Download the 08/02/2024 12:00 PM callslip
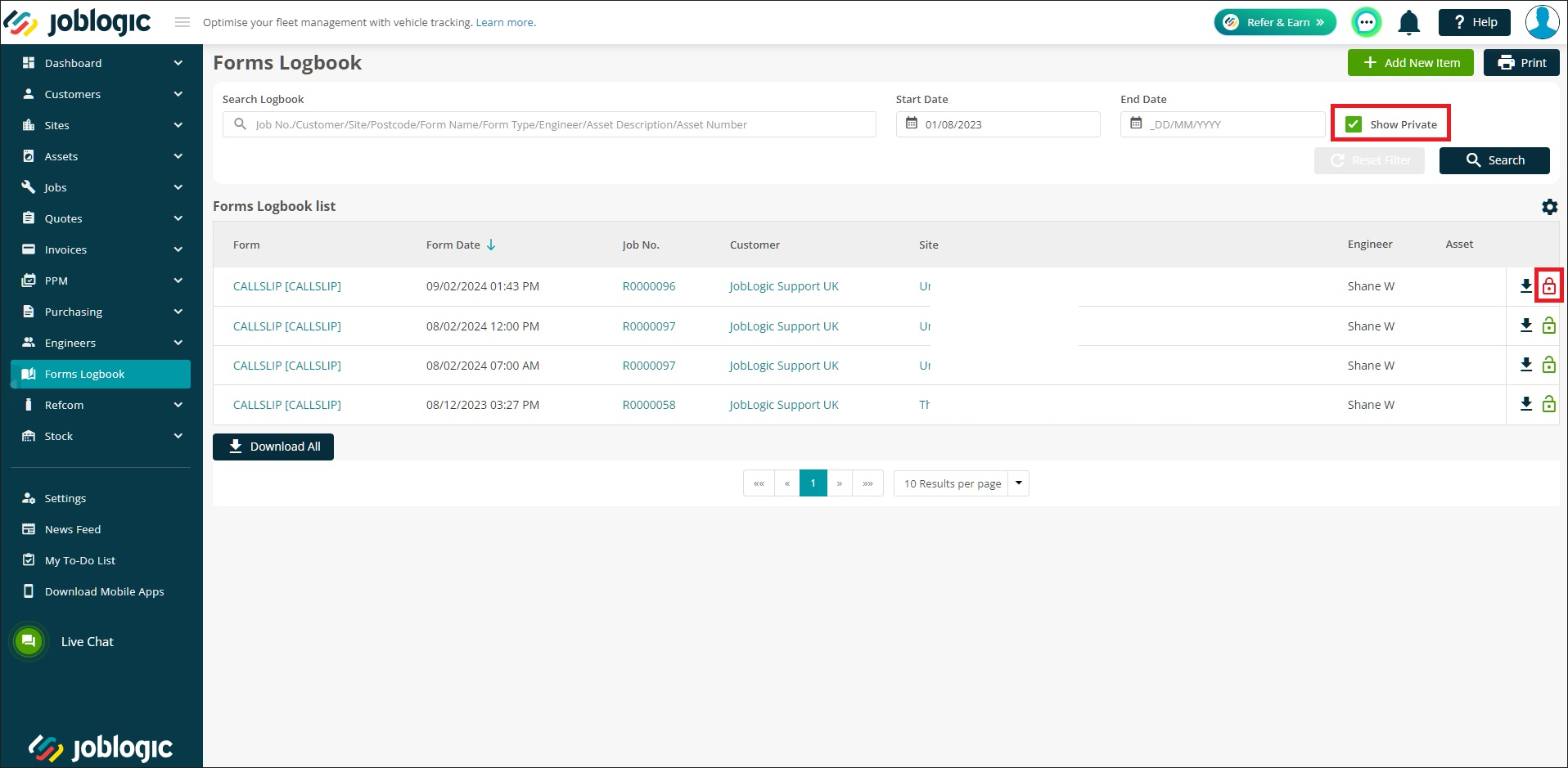This screenshot has height=768, width=1568. point(1525,326)
